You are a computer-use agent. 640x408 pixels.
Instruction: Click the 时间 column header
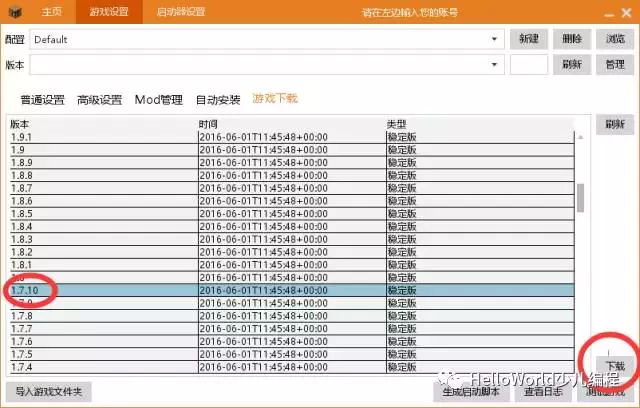[x=208, y=124]
